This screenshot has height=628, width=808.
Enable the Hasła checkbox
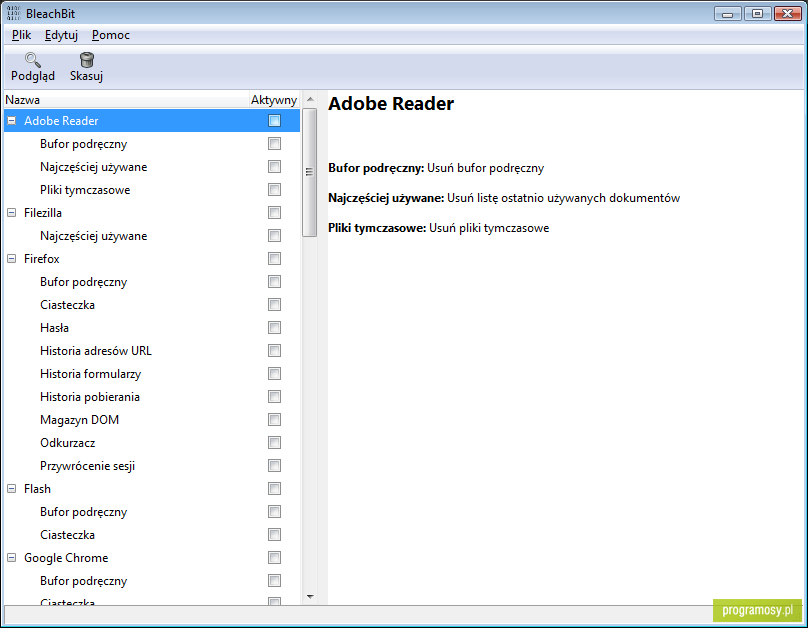[x=275, y=328]
